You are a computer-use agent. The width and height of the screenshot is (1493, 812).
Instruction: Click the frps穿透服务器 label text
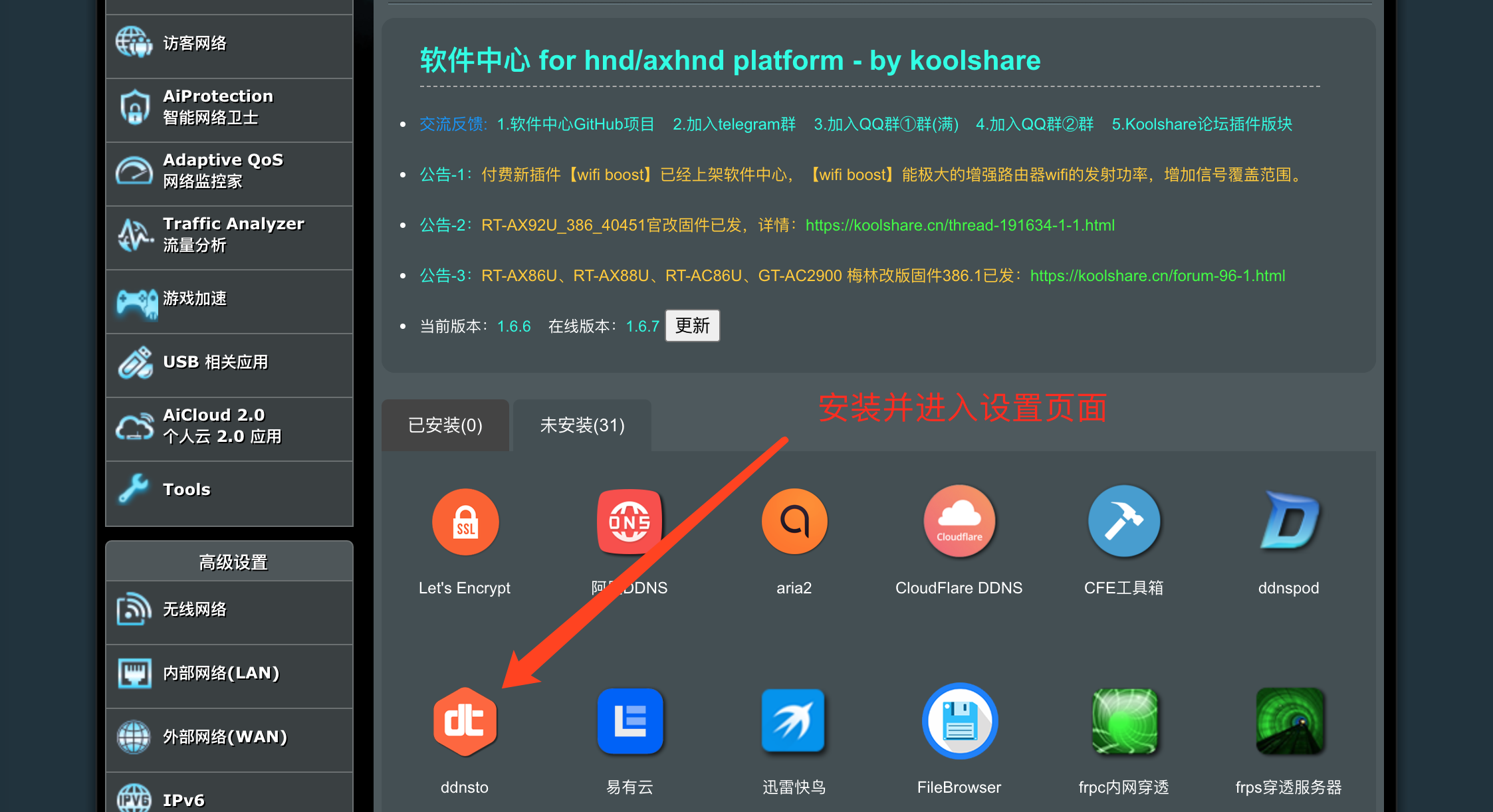pos(1289,787)
